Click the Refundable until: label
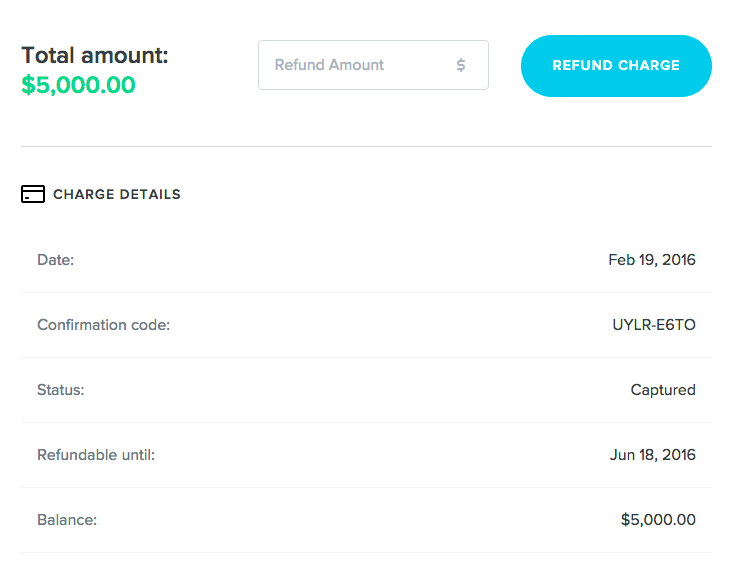 coord(96,455)
